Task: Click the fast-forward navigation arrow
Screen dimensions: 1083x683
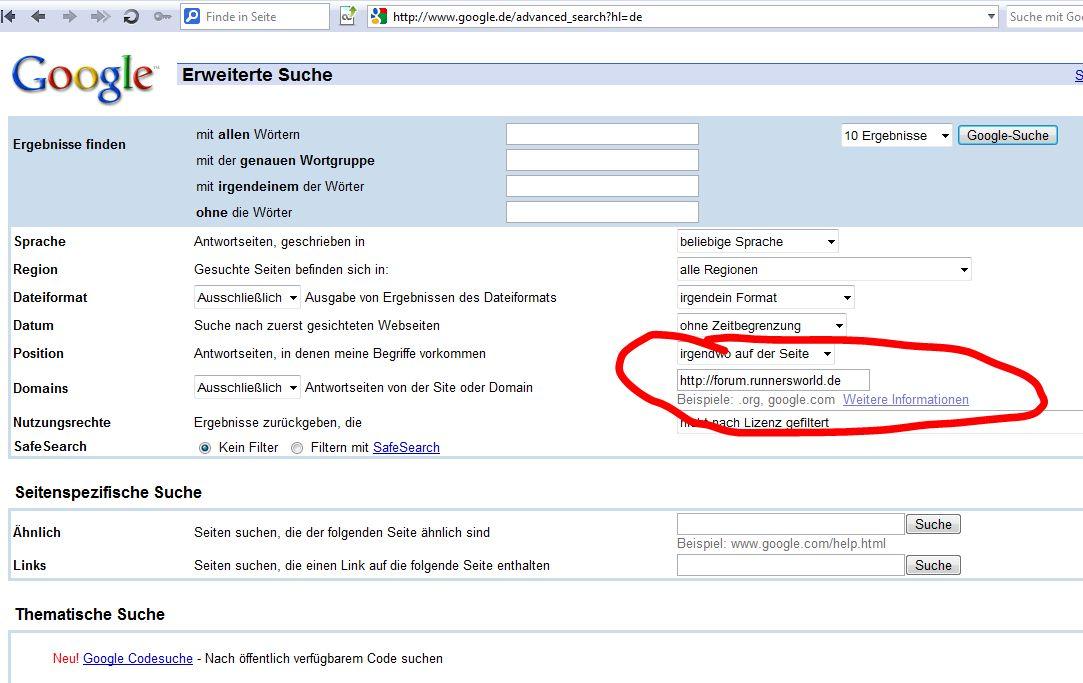Action: (100, 17)
